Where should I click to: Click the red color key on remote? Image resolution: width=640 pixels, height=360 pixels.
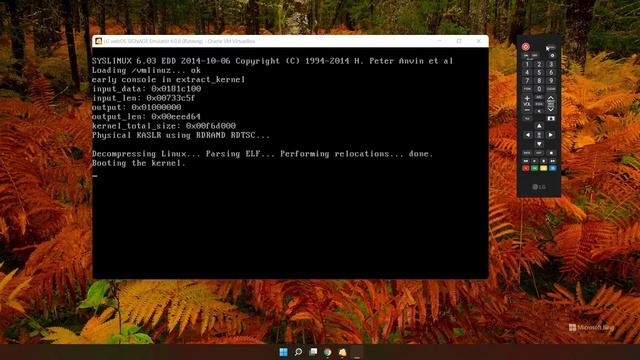526,168
